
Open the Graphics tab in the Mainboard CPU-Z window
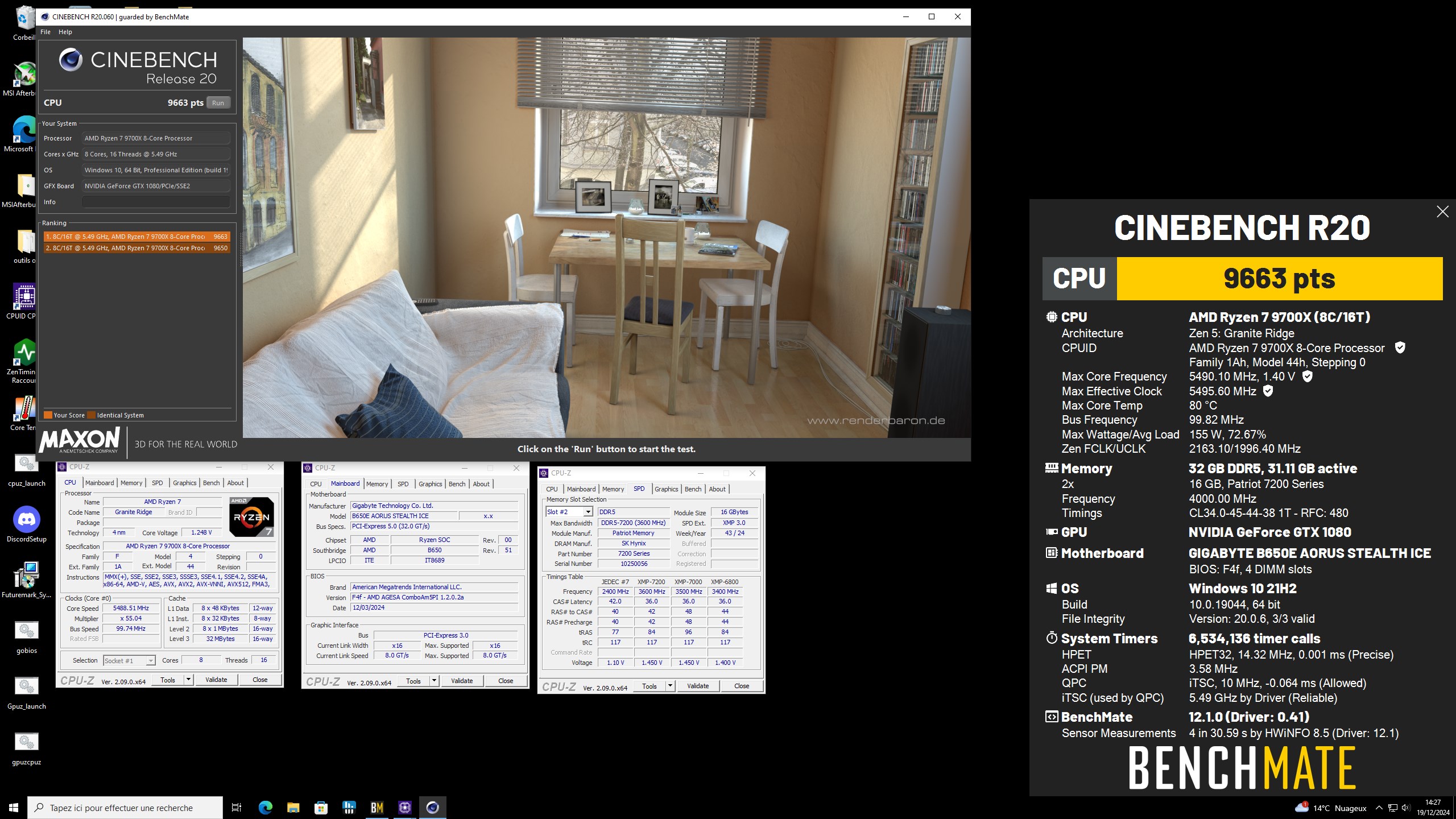pos(430,484)
